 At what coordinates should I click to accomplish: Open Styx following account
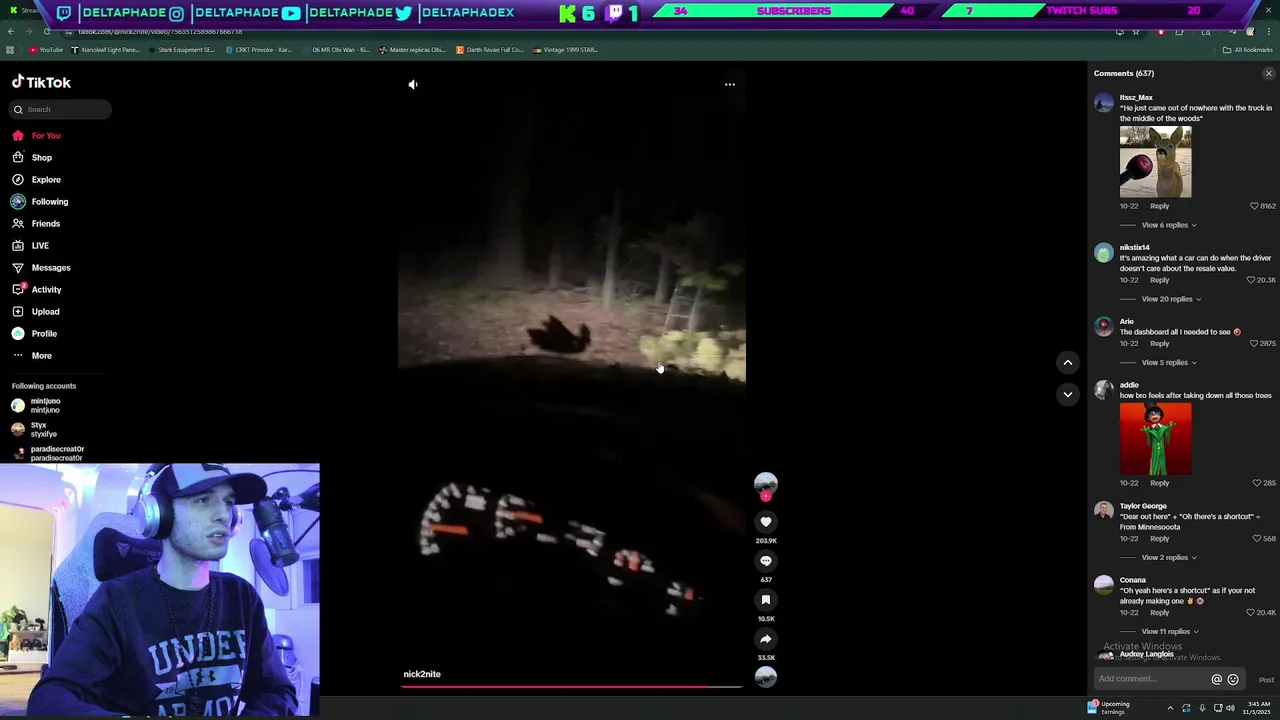34,429
